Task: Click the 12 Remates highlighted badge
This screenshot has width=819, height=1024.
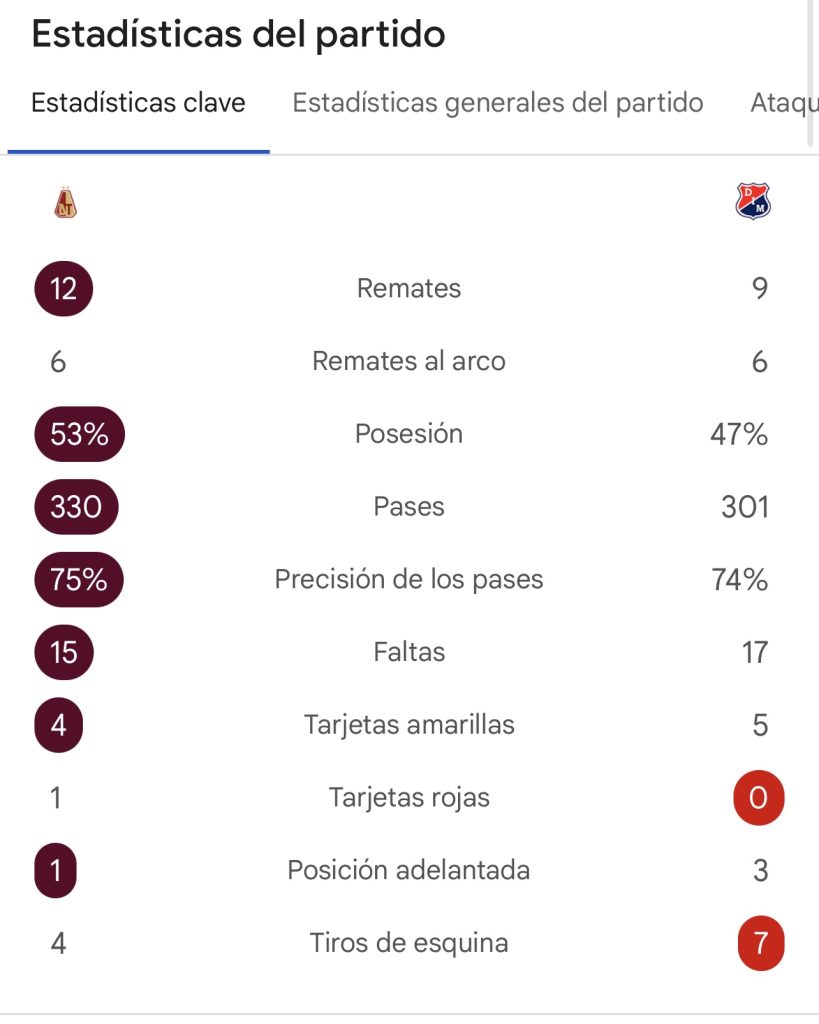Action: [63, 289]
